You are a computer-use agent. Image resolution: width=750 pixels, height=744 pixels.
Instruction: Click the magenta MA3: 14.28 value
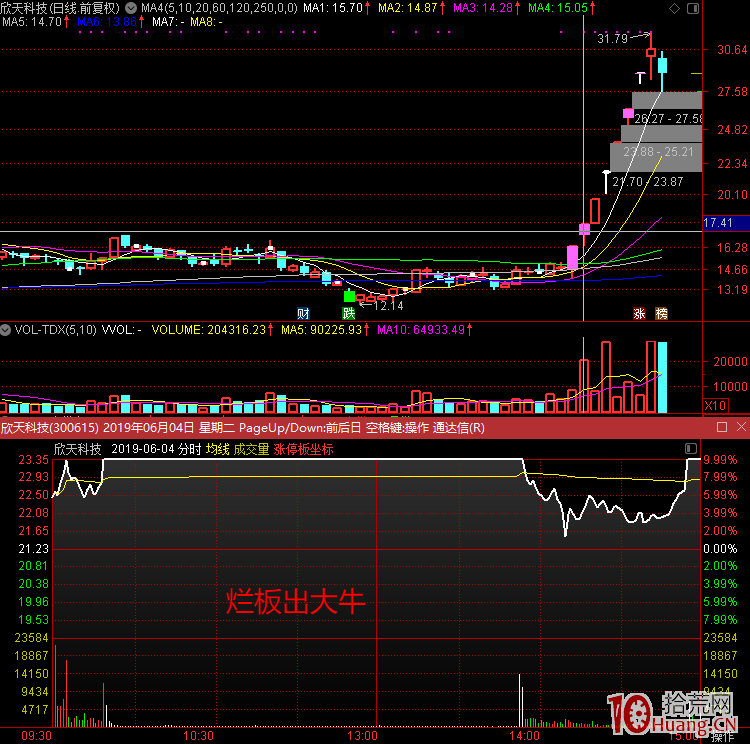point(483,8)
